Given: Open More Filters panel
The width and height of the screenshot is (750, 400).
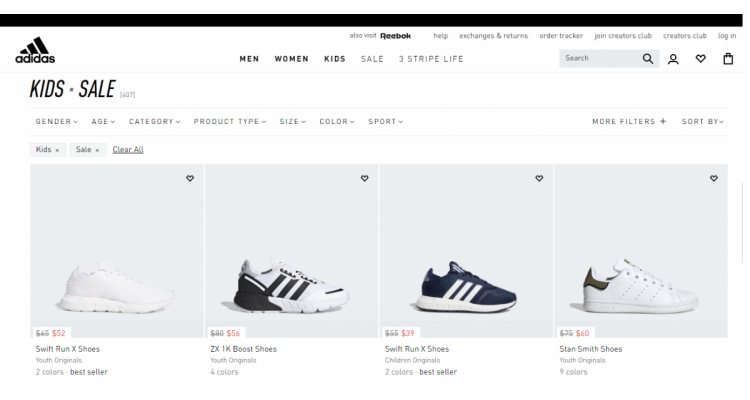Looking at the screenshot, I should pyautogui.click(x=629, y=122).
